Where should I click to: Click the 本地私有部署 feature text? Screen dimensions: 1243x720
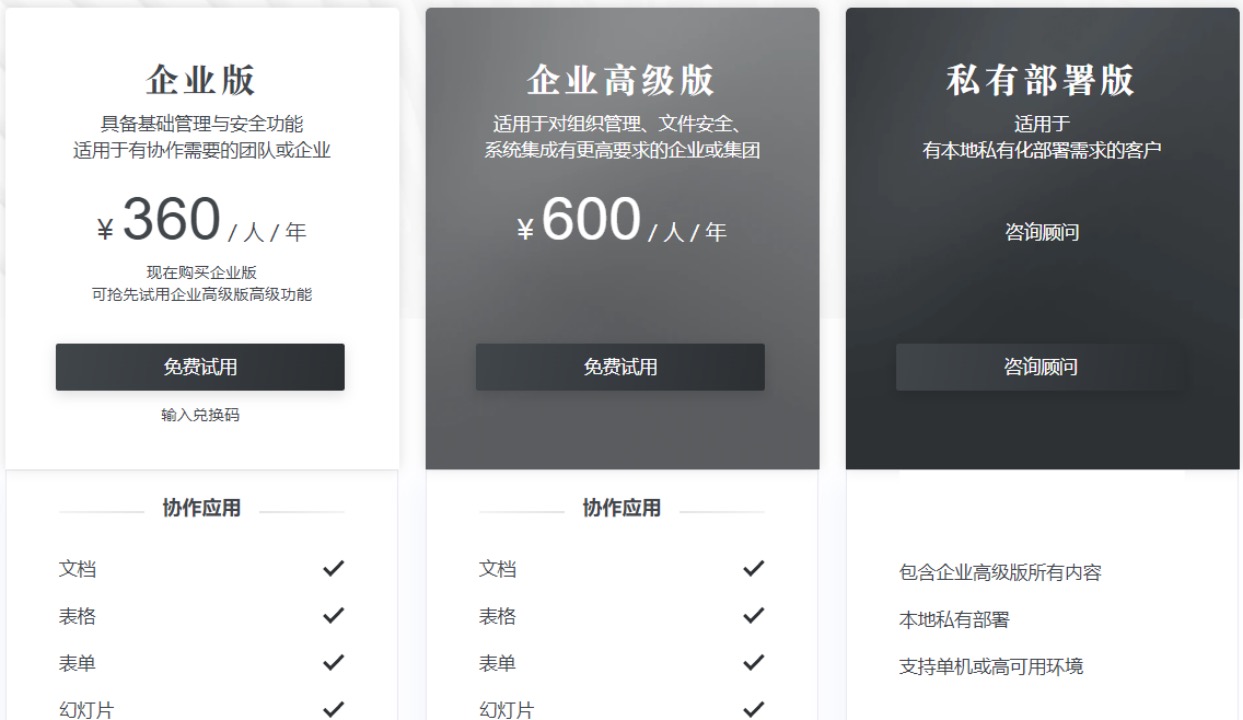coord(954,620)
